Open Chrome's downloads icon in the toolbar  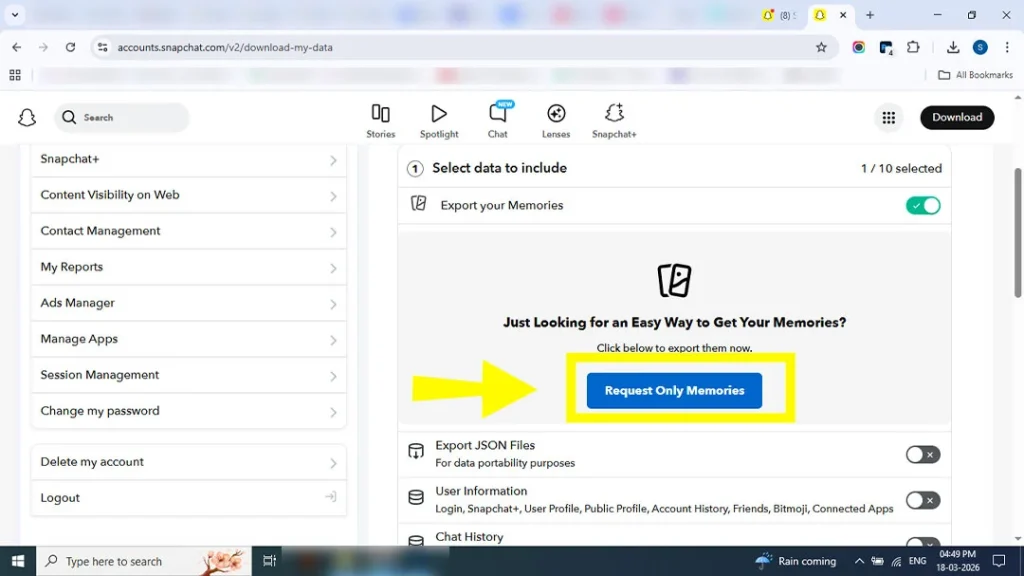951,47
